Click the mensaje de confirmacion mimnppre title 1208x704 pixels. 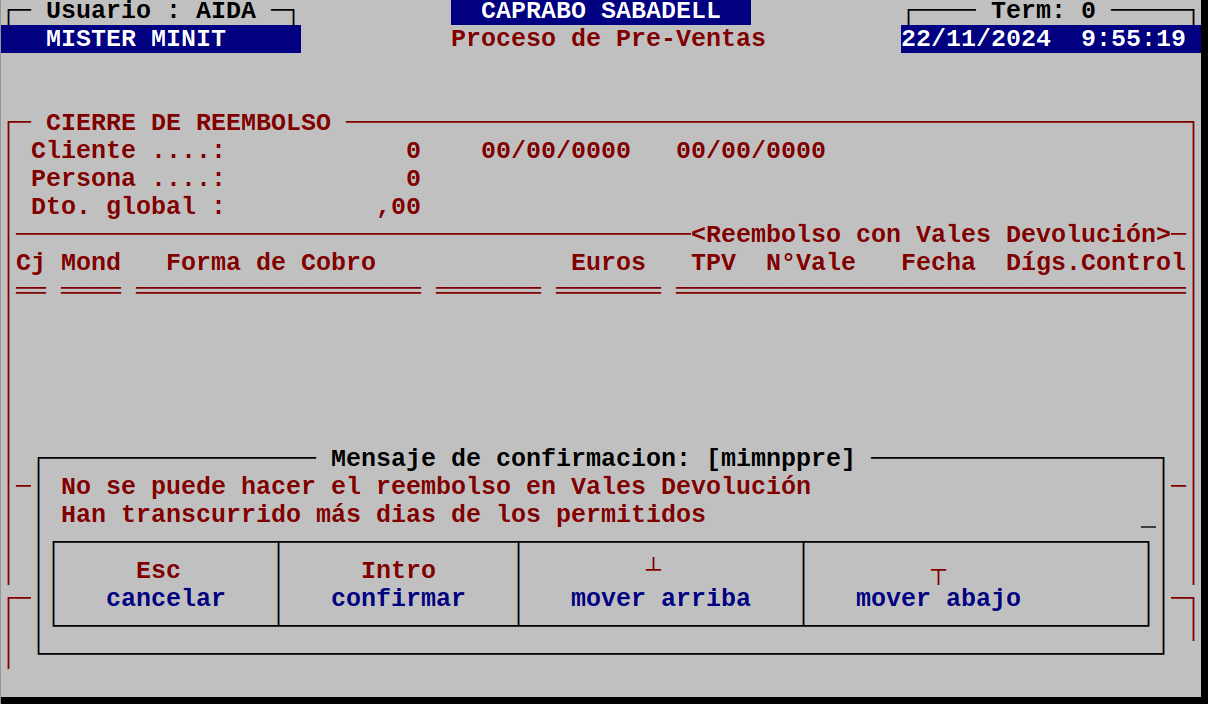pyautogui.click(x=591, y=457)
